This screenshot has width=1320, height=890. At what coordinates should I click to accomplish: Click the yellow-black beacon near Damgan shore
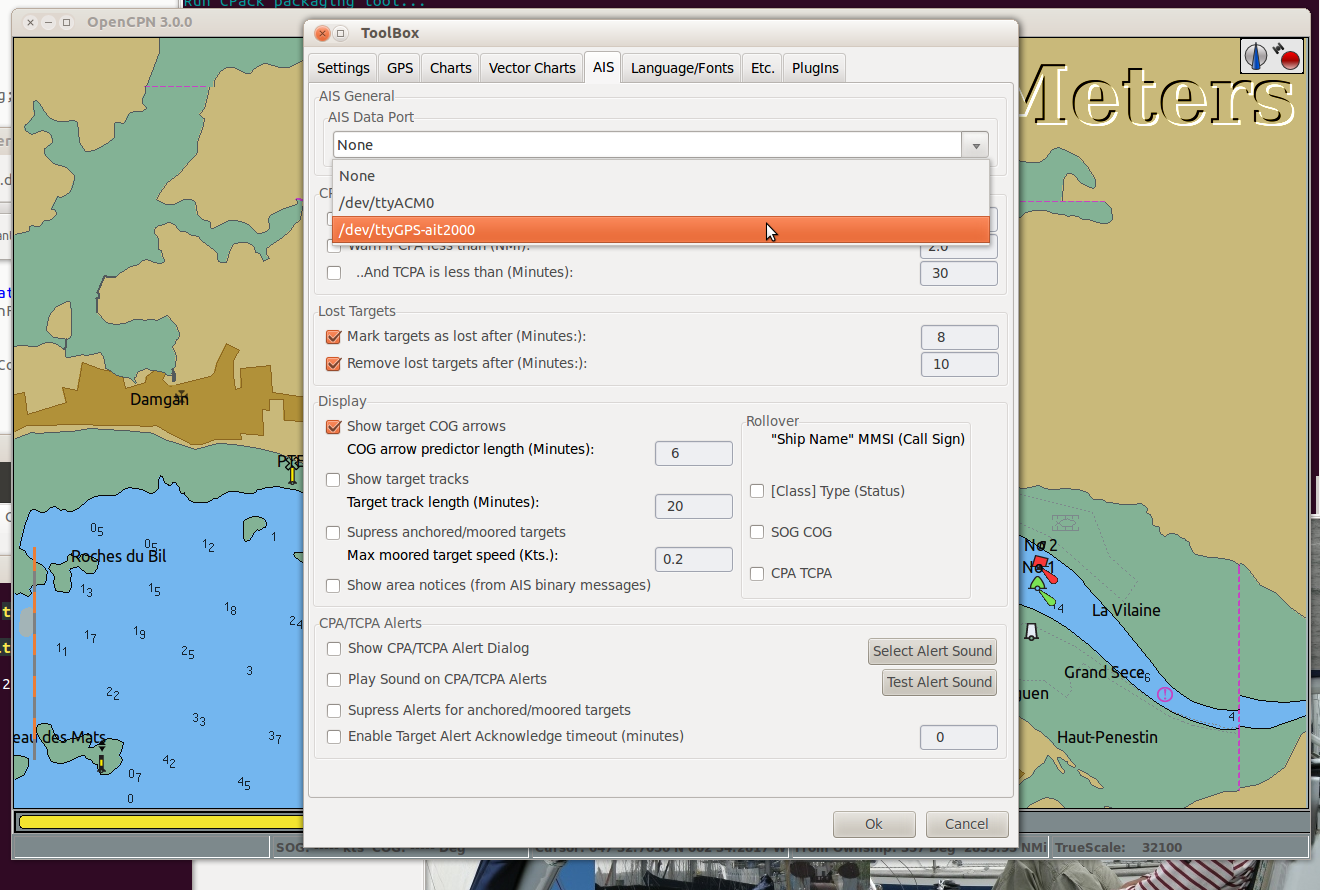point(292,472)
